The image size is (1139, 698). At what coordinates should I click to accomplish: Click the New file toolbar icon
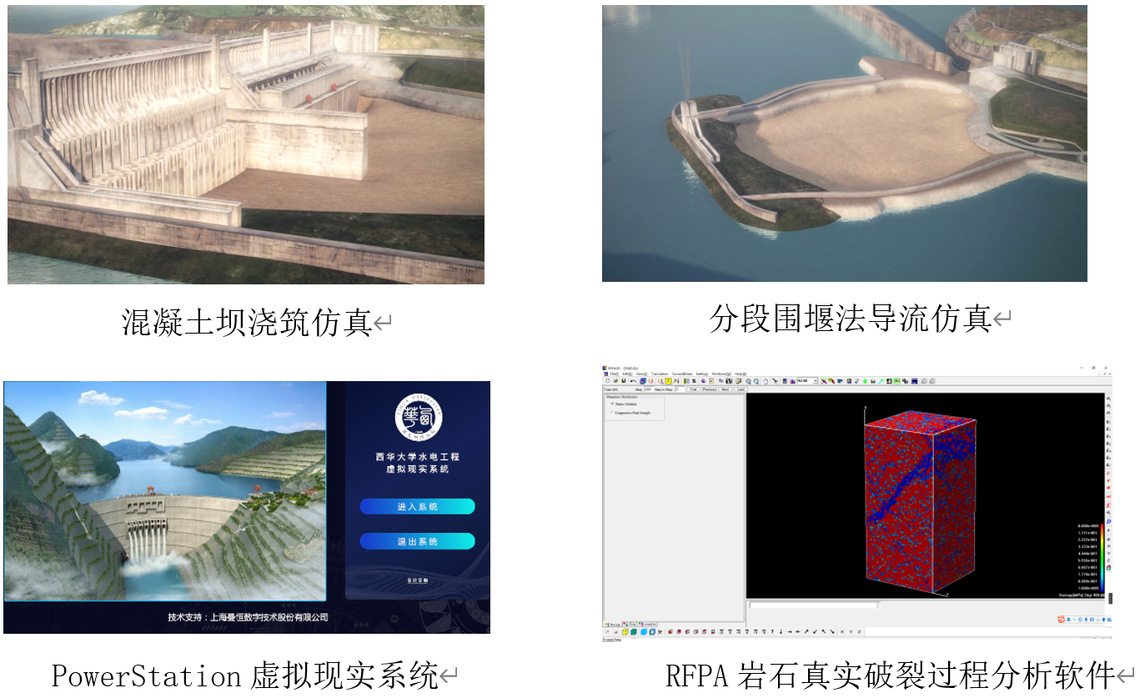click(x=606, y=381)
